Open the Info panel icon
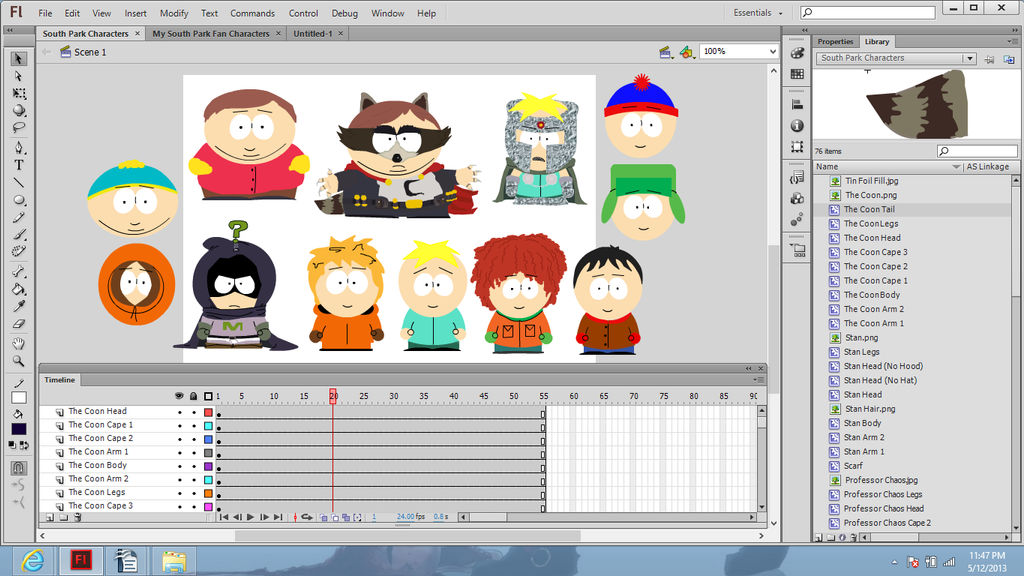 [797, 125]
